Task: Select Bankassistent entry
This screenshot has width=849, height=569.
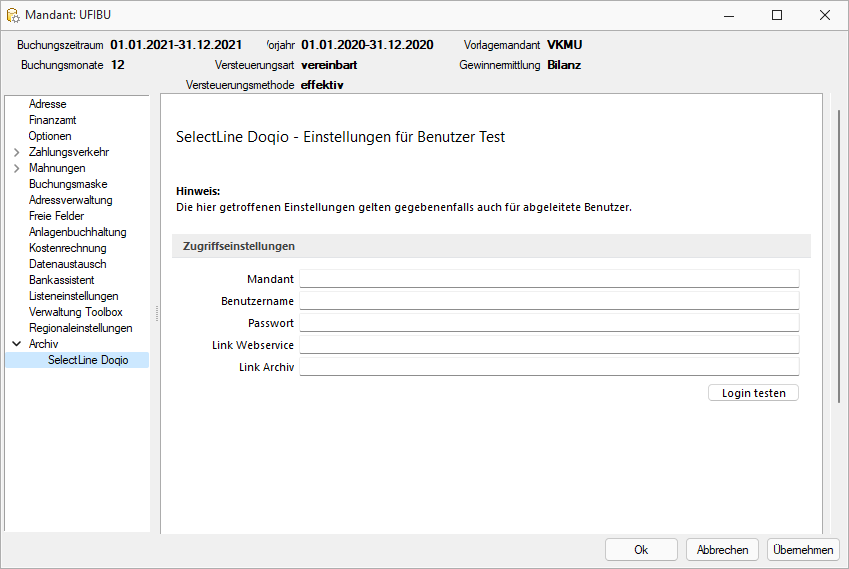Action: (x=62, y=280)
